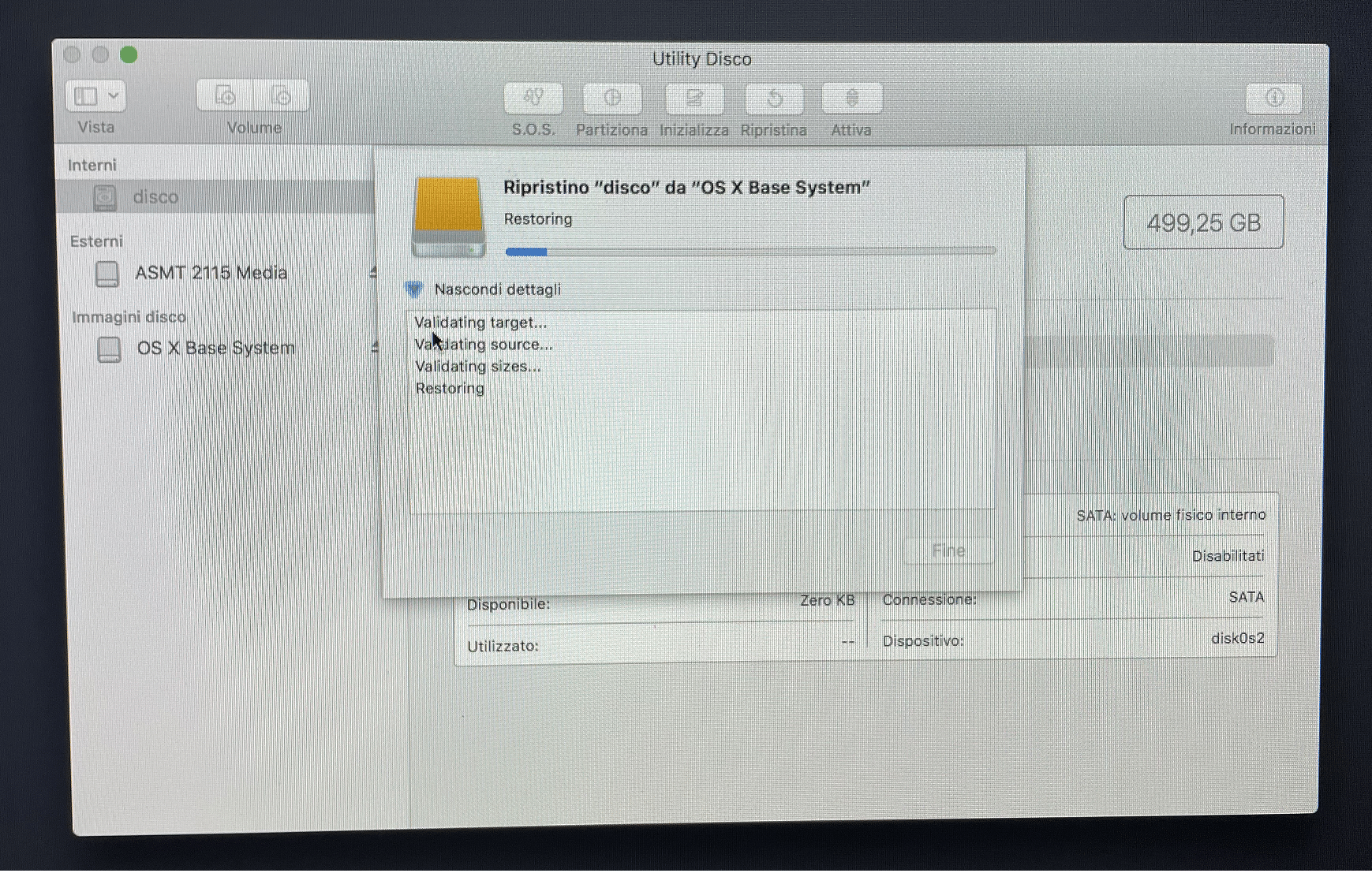1372x873 pixels.
Task: Click the Fine button
Action: (x=948, y=550)
